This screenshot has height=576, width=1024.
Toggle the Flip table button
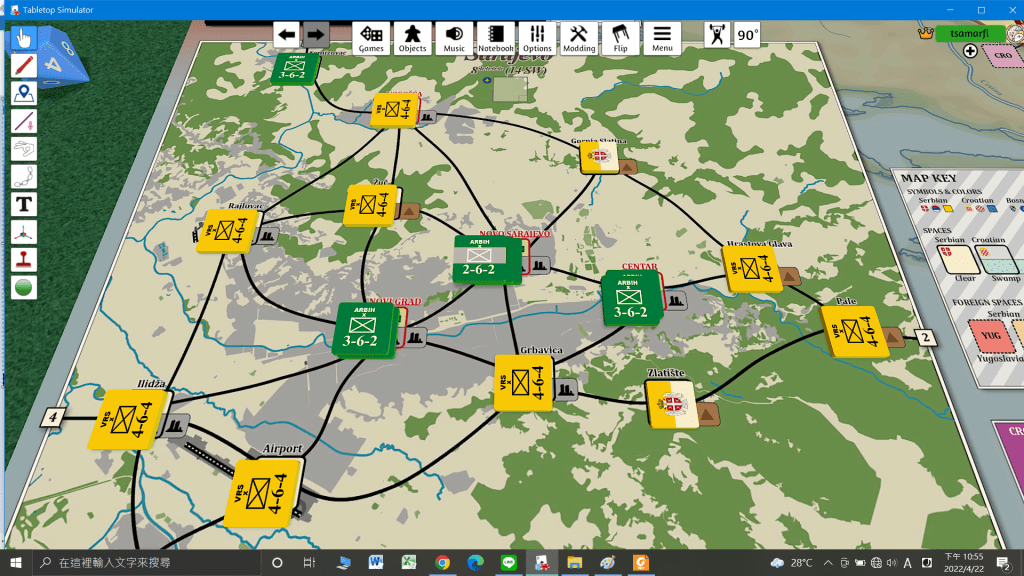click(x=621, y=38)
